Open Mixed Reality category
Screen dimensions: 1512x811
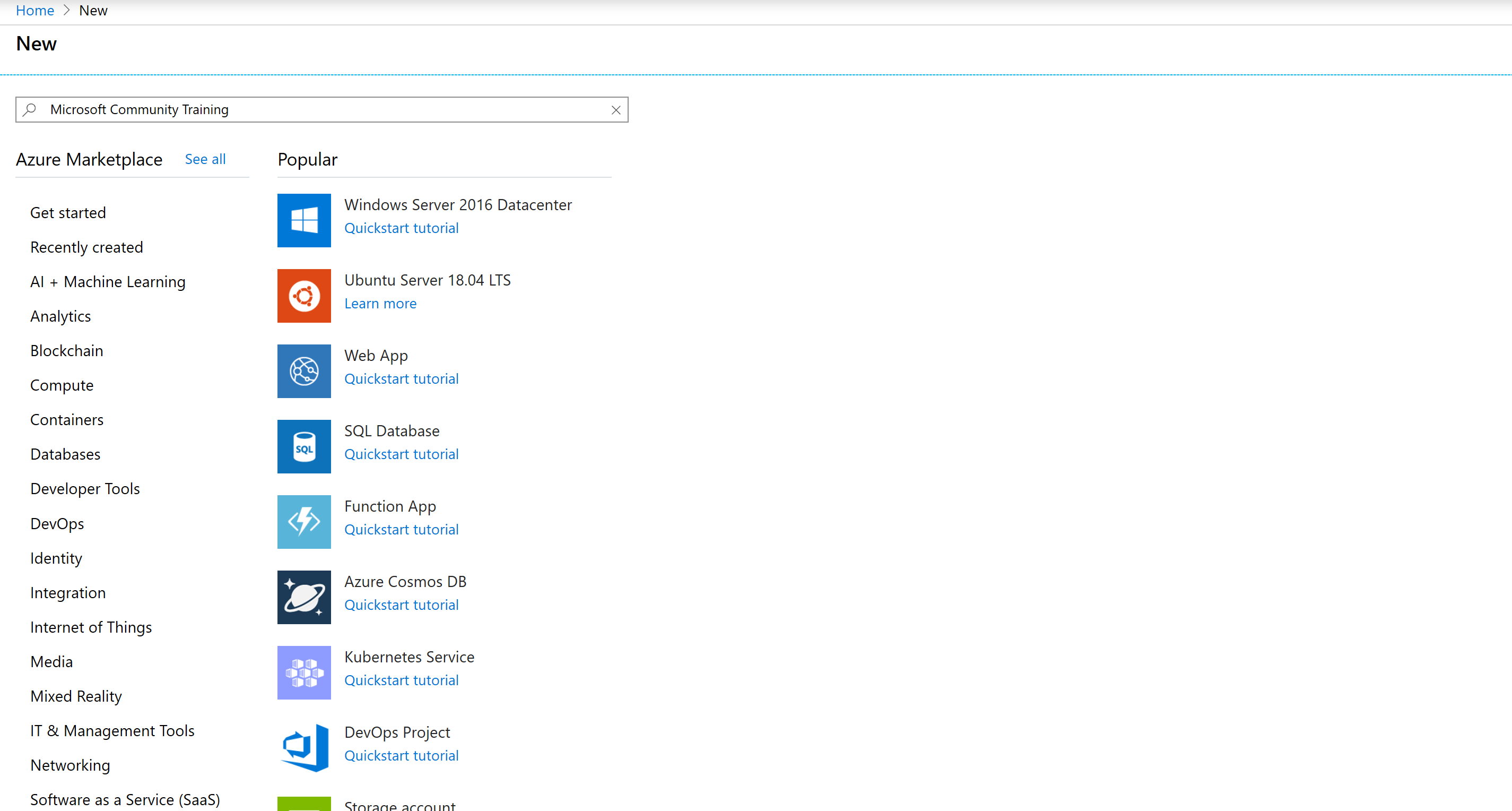tap(76, 696)
